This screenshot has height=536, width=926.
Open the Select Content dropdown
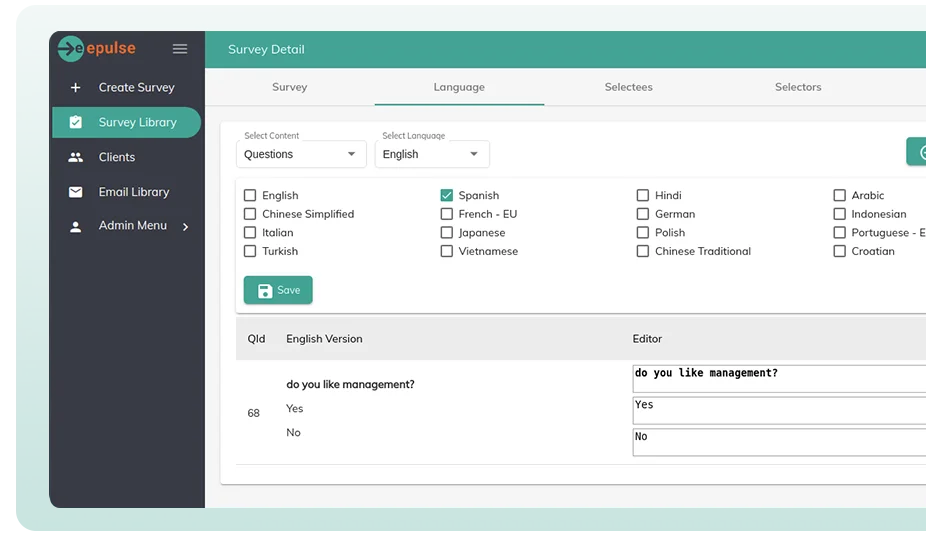301,154
